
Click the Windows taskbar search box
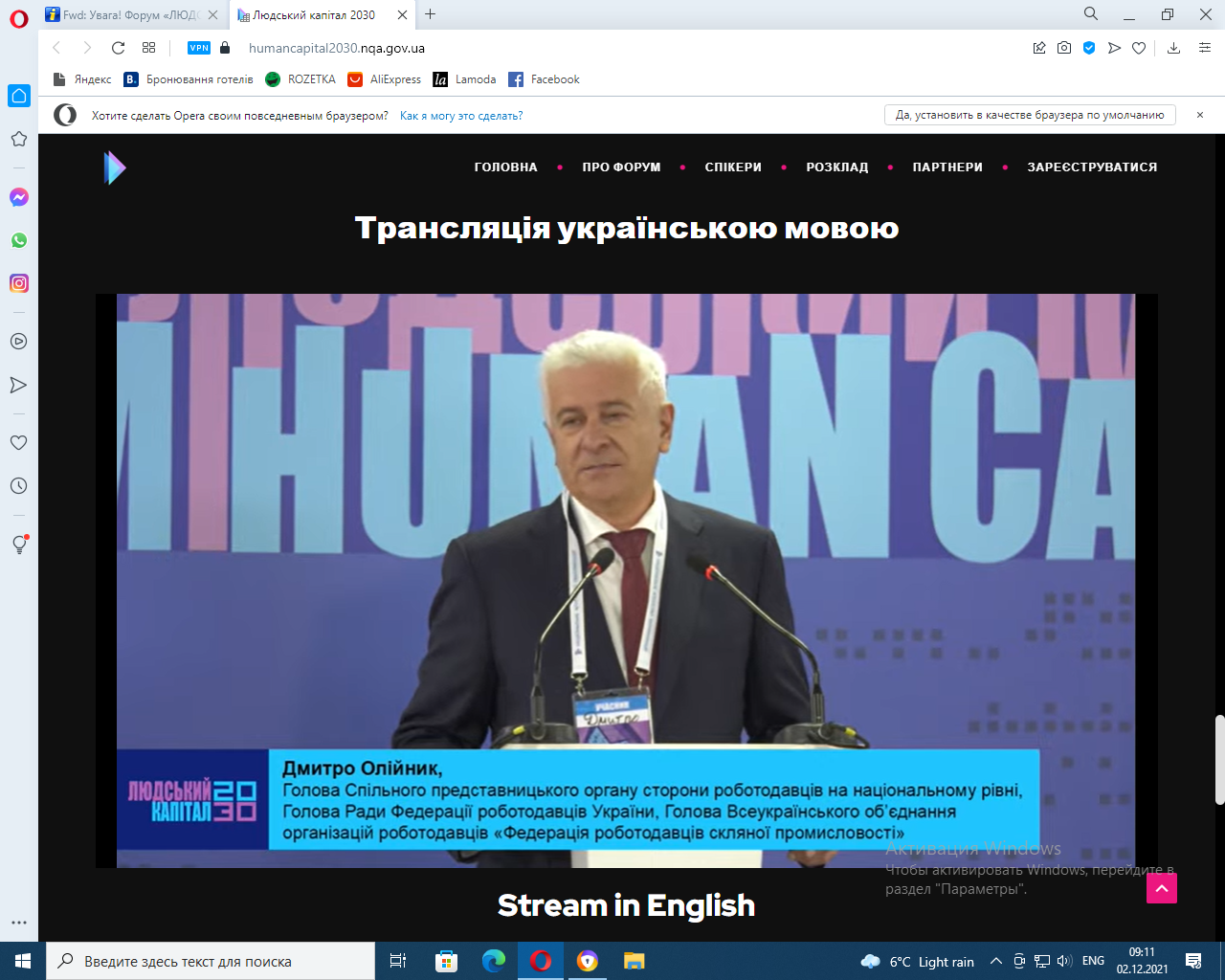coord(211,961)
